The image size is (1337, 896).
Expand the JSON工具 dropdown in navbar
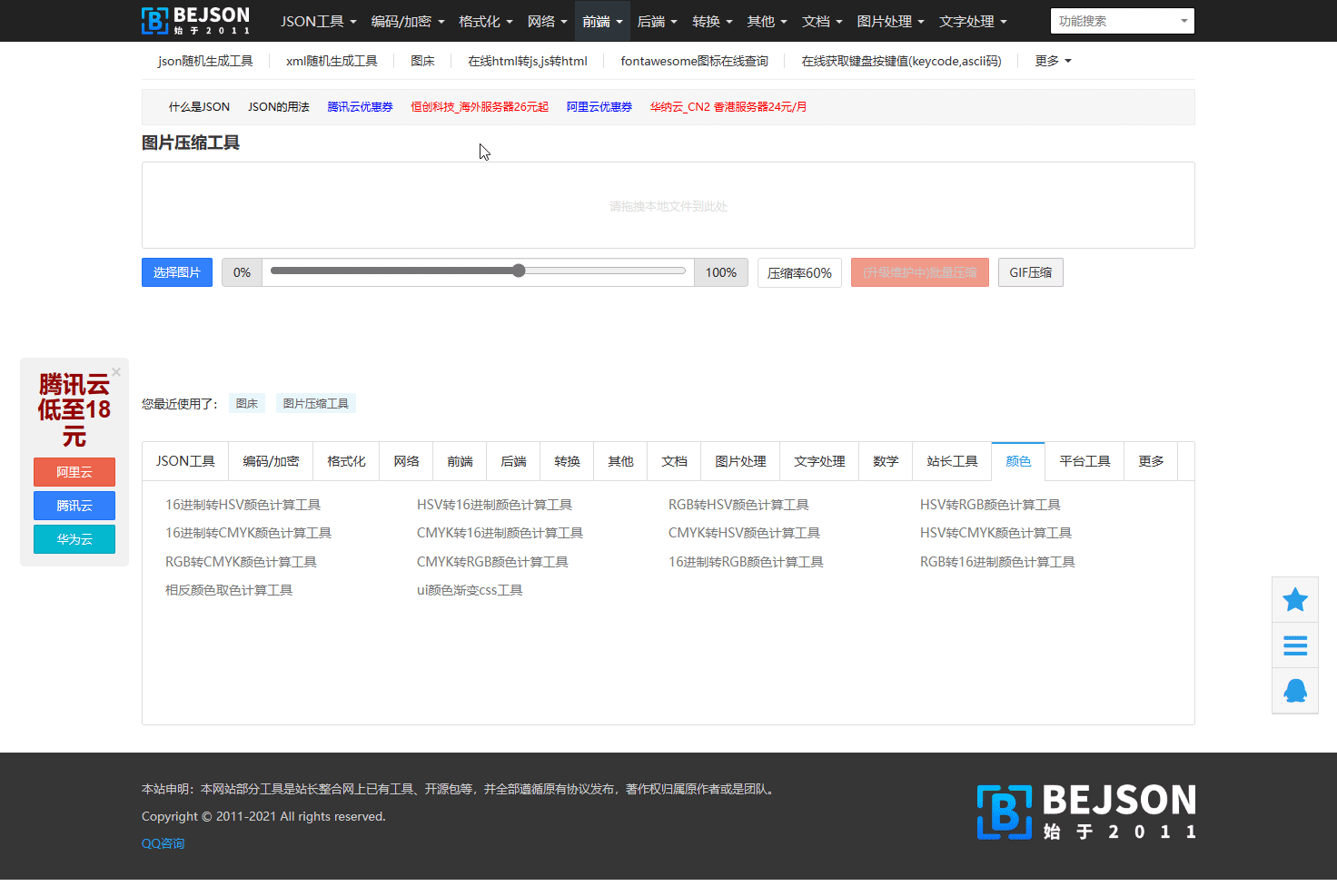click(318, 21)
